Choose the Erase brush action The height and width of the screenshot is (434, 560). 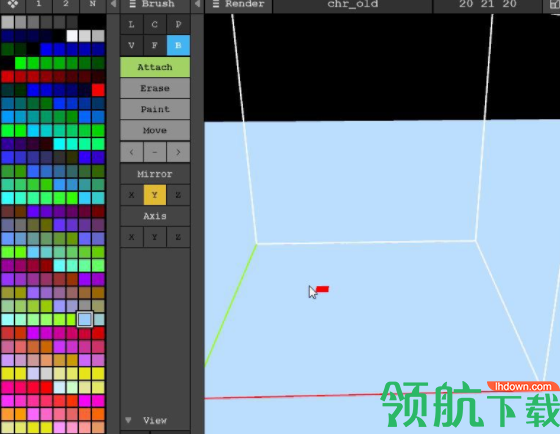click(155, 88)
